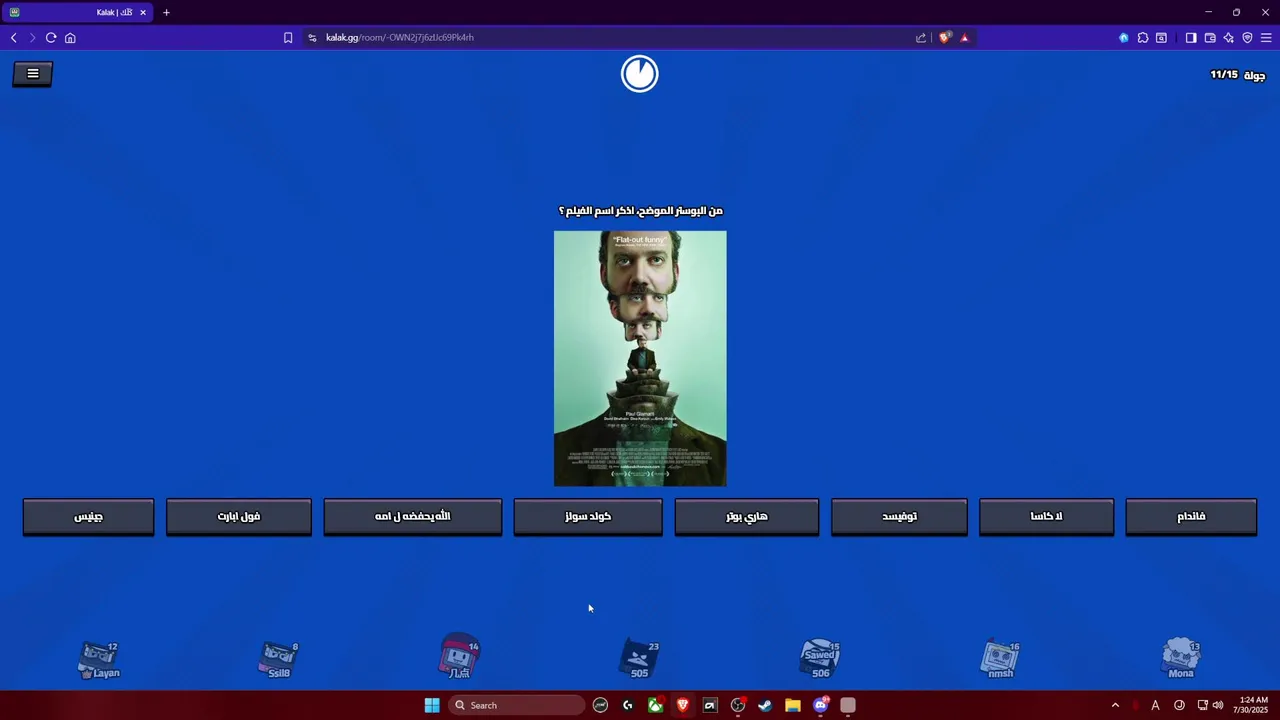Open Brave Wallet icon
Image resolution: width=1280 pixels, height=720 pixels.
(1210, 38)
